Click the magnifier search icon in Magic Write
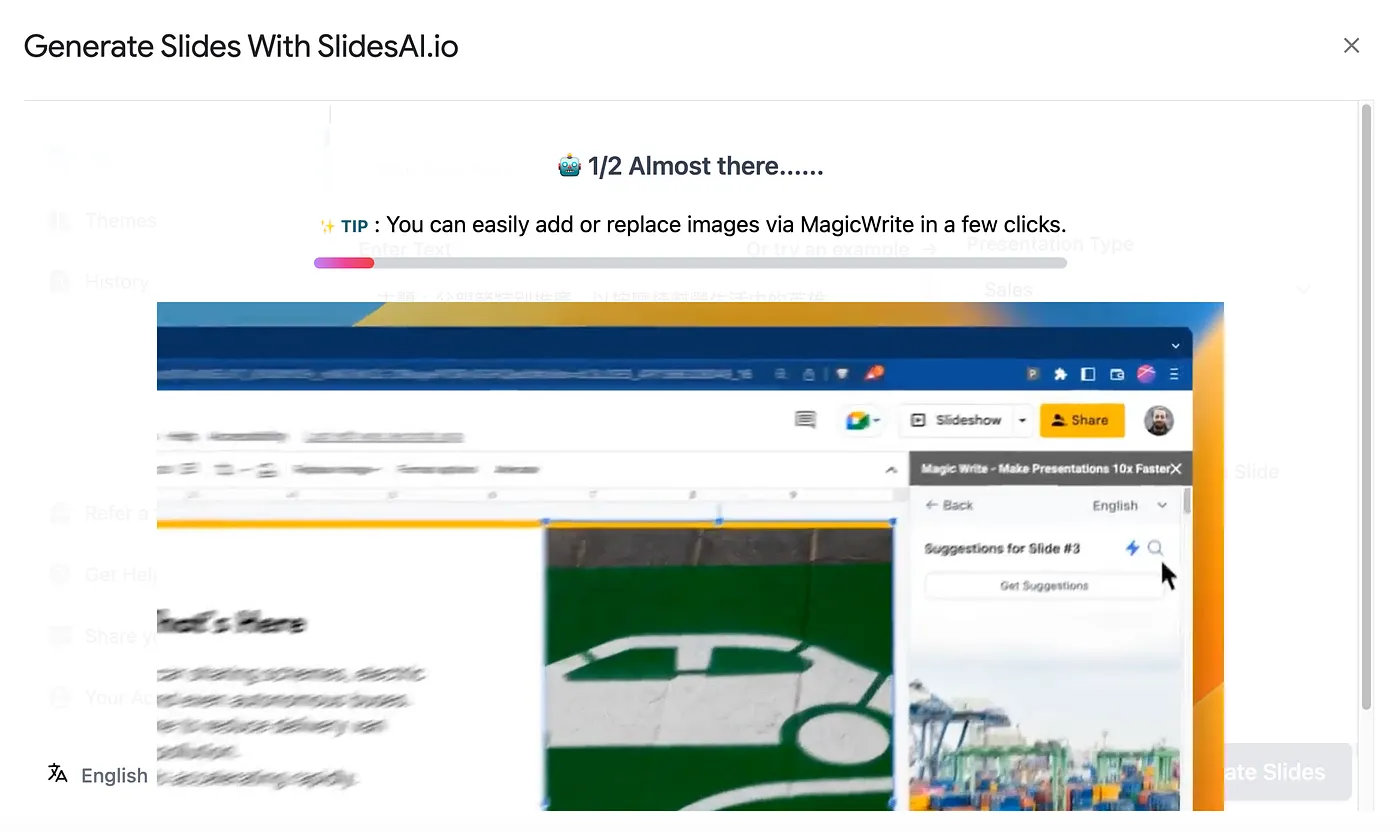Viewport: 1400px width, 832px height. click(x=1155, y=548)
